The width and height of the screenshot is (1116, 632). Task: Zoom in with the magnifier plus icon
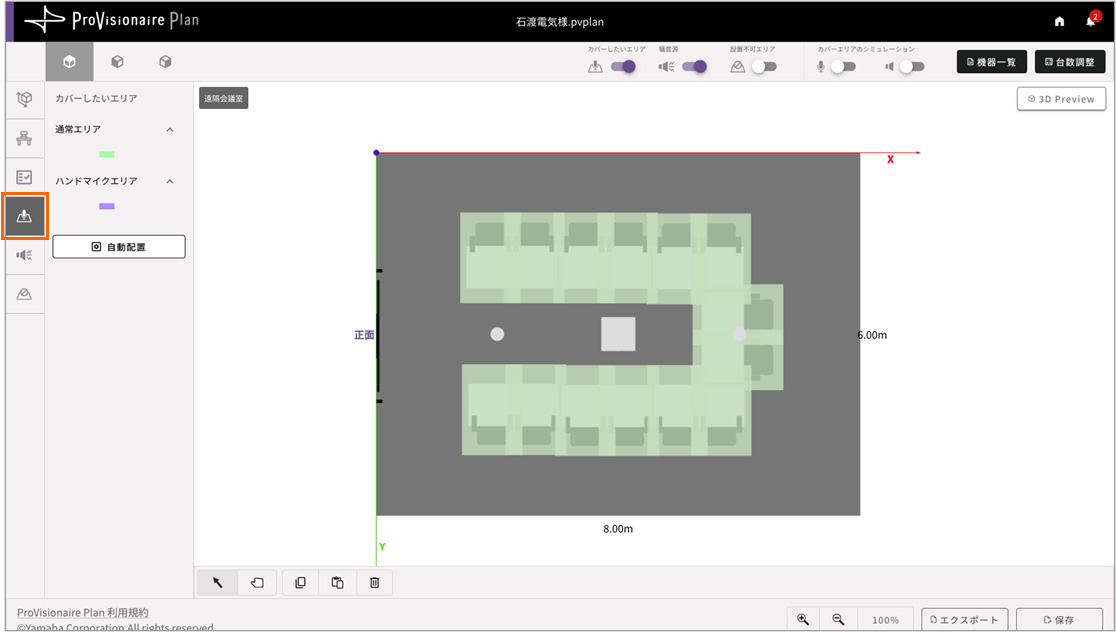click(x=803, y=620)
